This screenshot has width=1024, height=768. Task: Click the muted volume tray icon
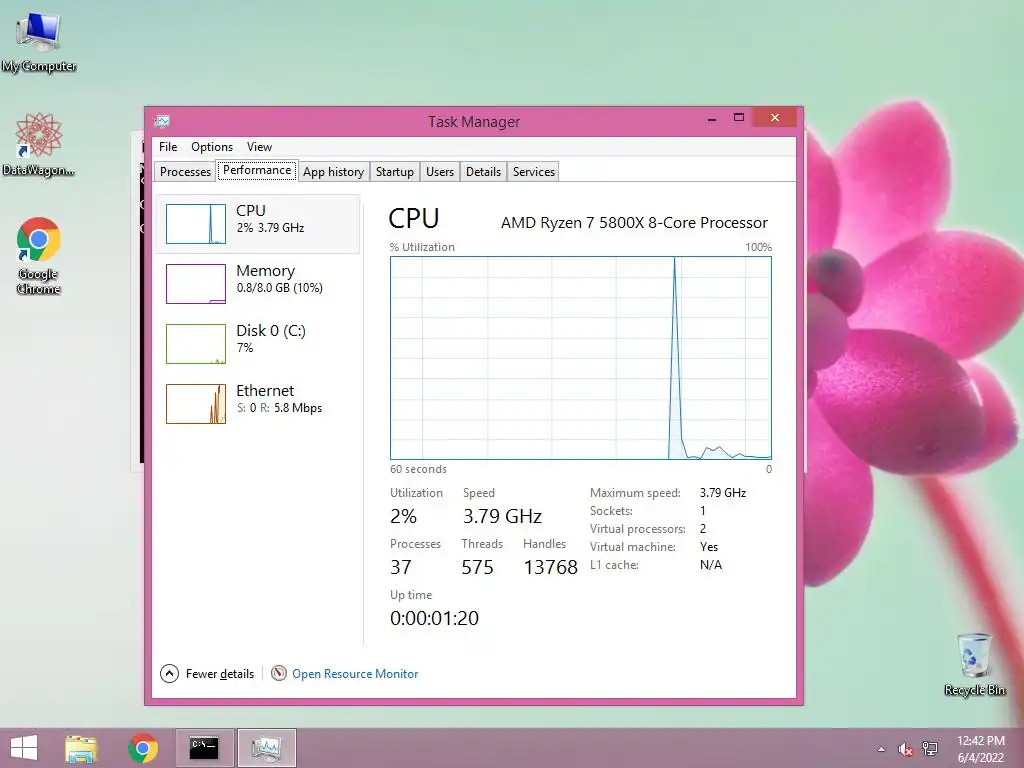click(x=905, y=749)
